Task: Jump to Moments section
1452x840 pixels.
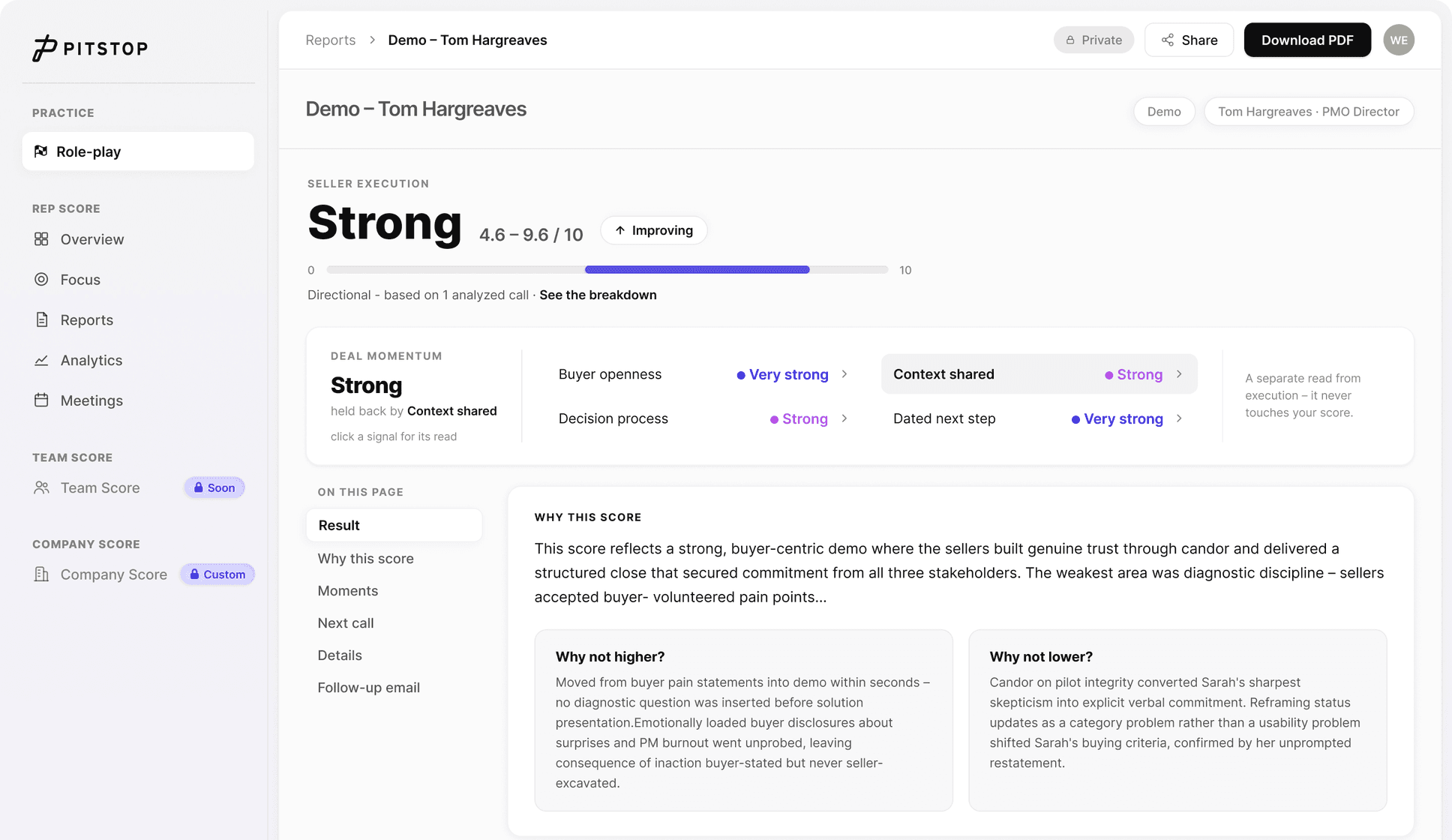Action: point(347,591)
